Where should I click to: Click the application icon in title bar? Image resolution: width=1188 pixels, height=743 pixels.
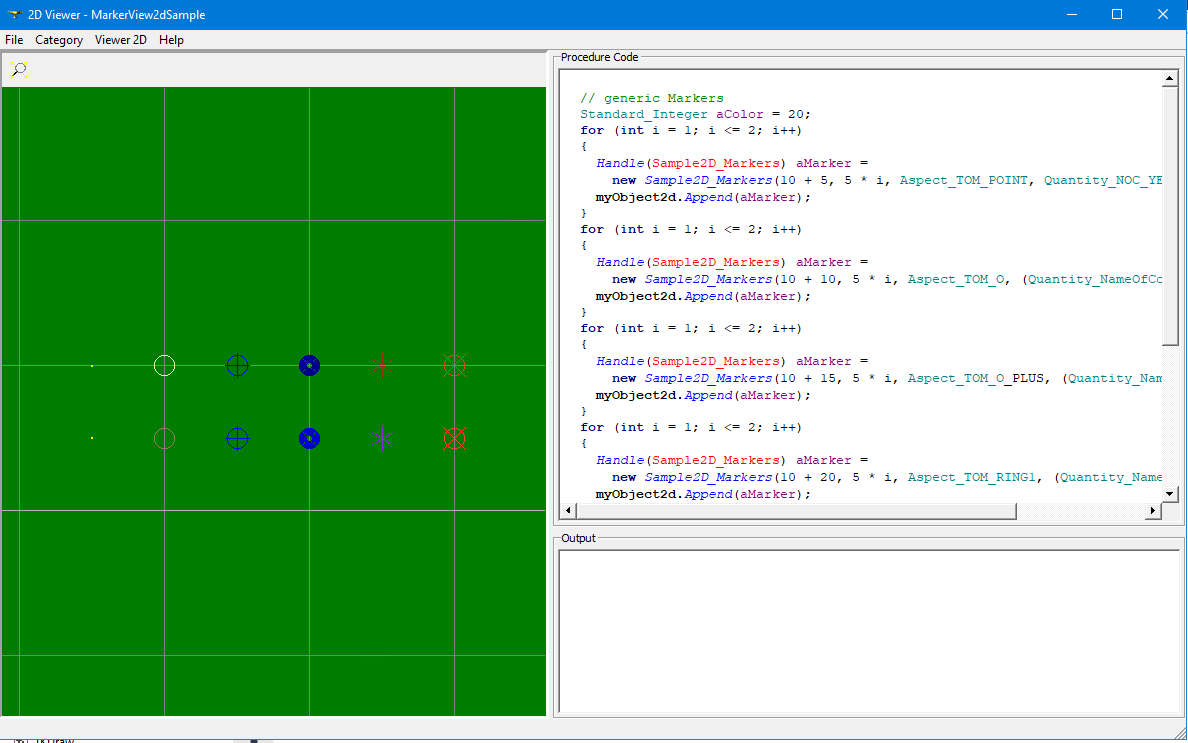coord(14,15)
